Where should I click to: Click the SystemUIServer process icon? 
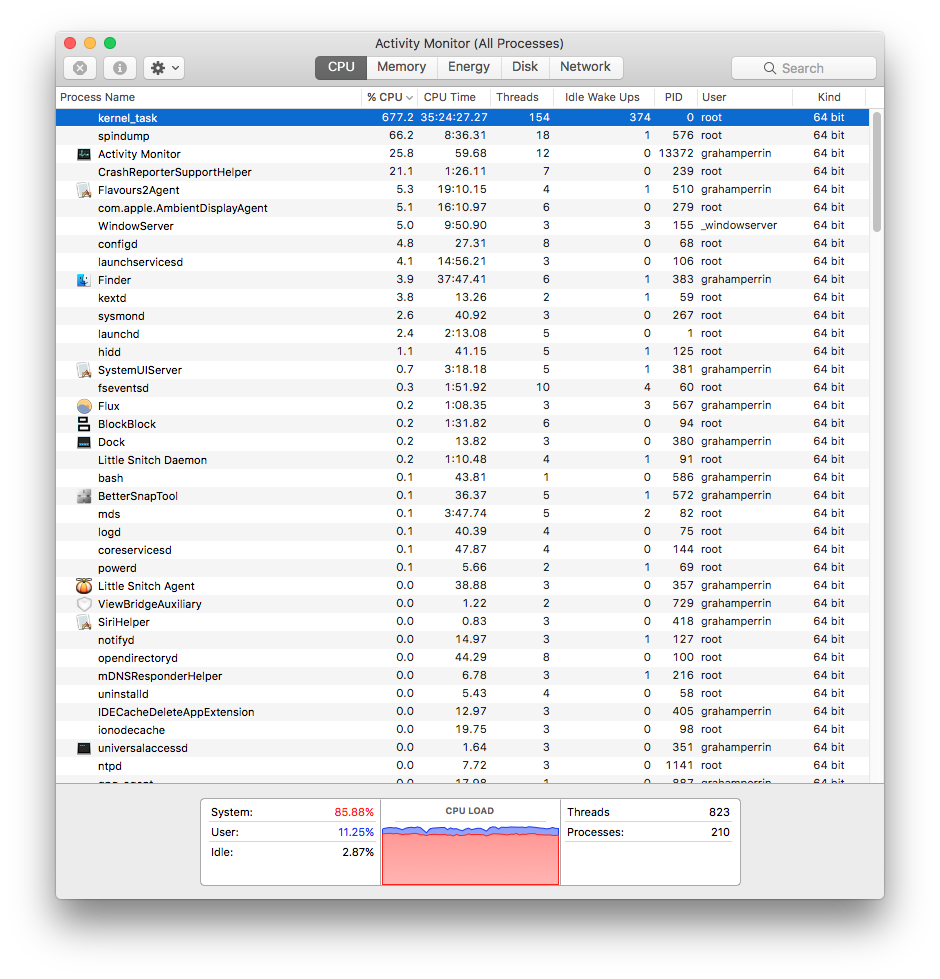(84, 370)
